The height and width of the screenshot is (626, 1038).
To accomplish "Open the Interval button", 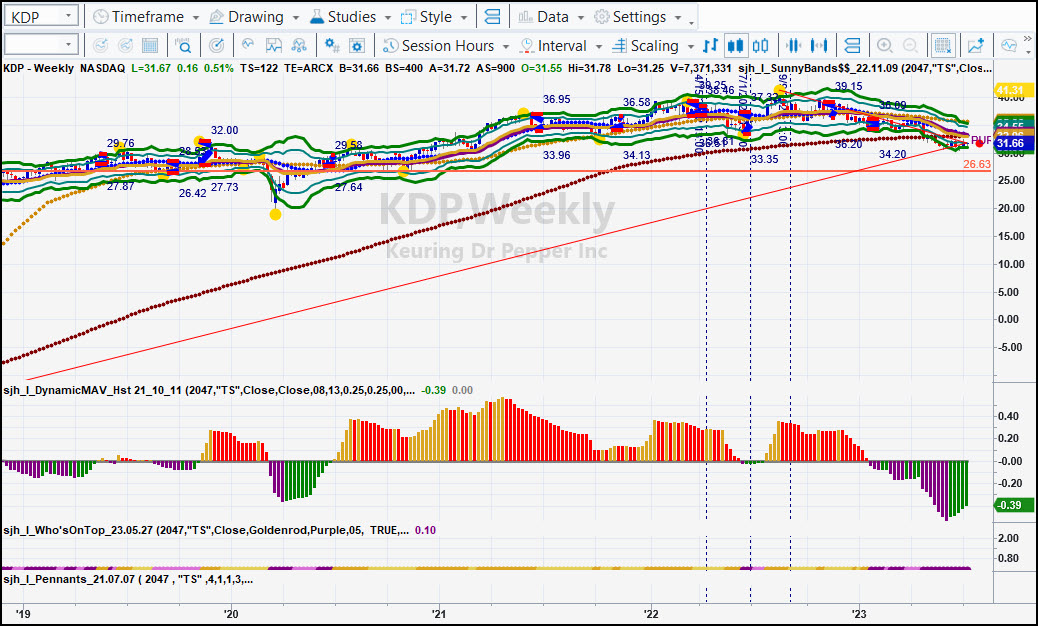I will [554, 46].
